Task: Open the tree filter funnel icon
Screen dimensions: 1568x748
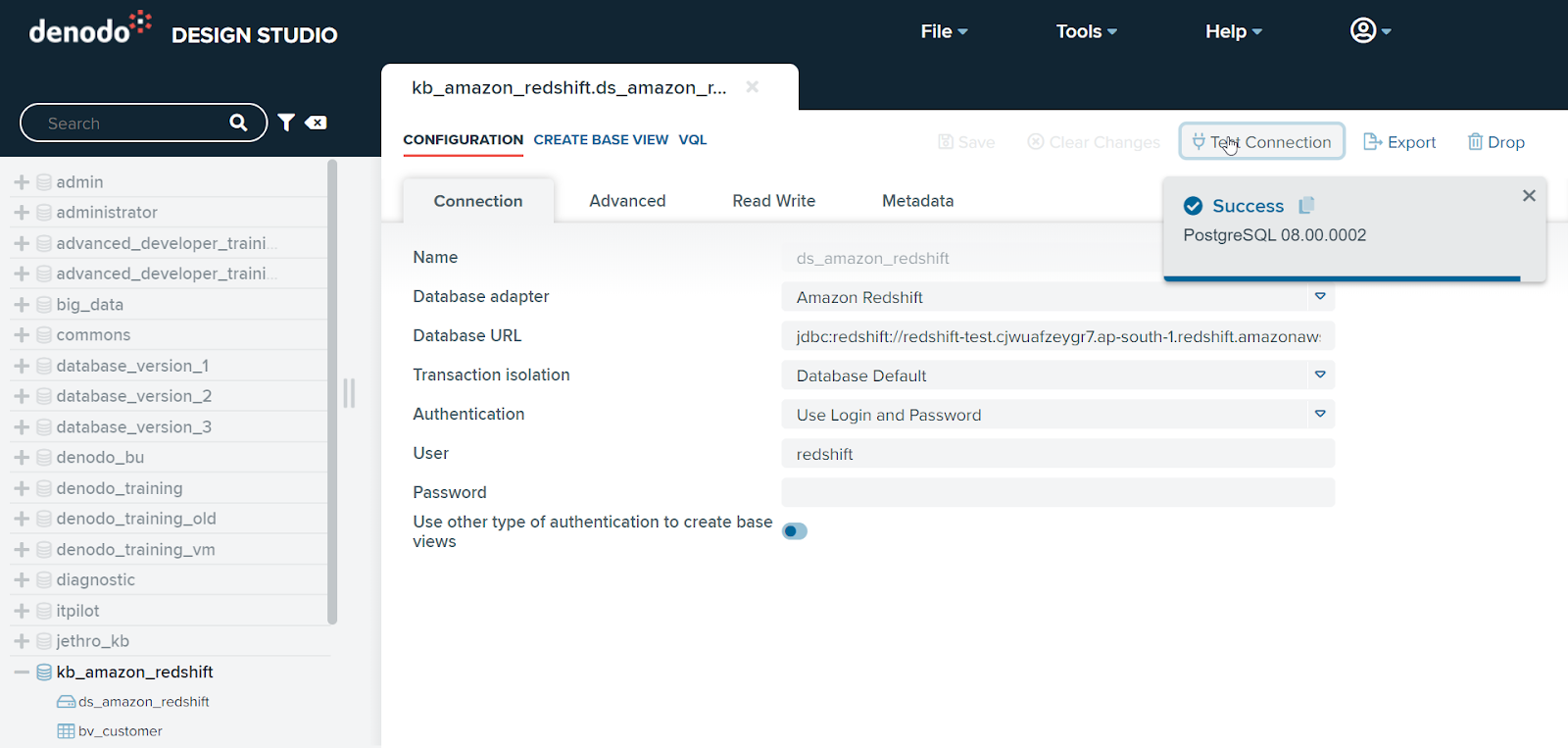Action: click(286, 123)
